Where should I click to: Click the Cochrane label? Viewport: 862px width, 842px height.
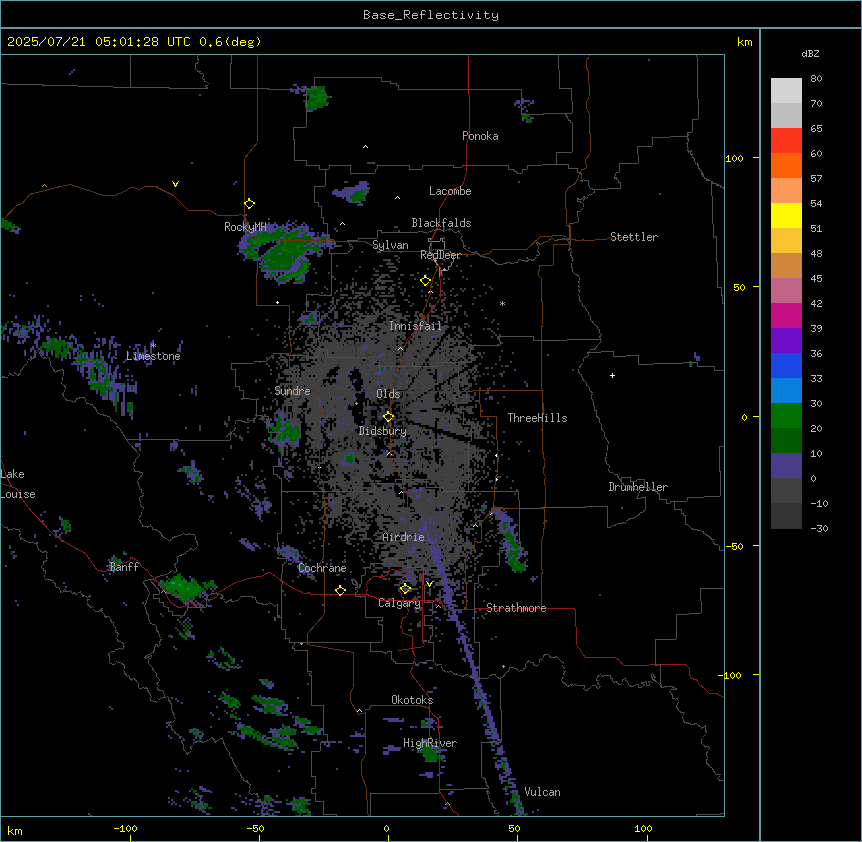point(322,568)
